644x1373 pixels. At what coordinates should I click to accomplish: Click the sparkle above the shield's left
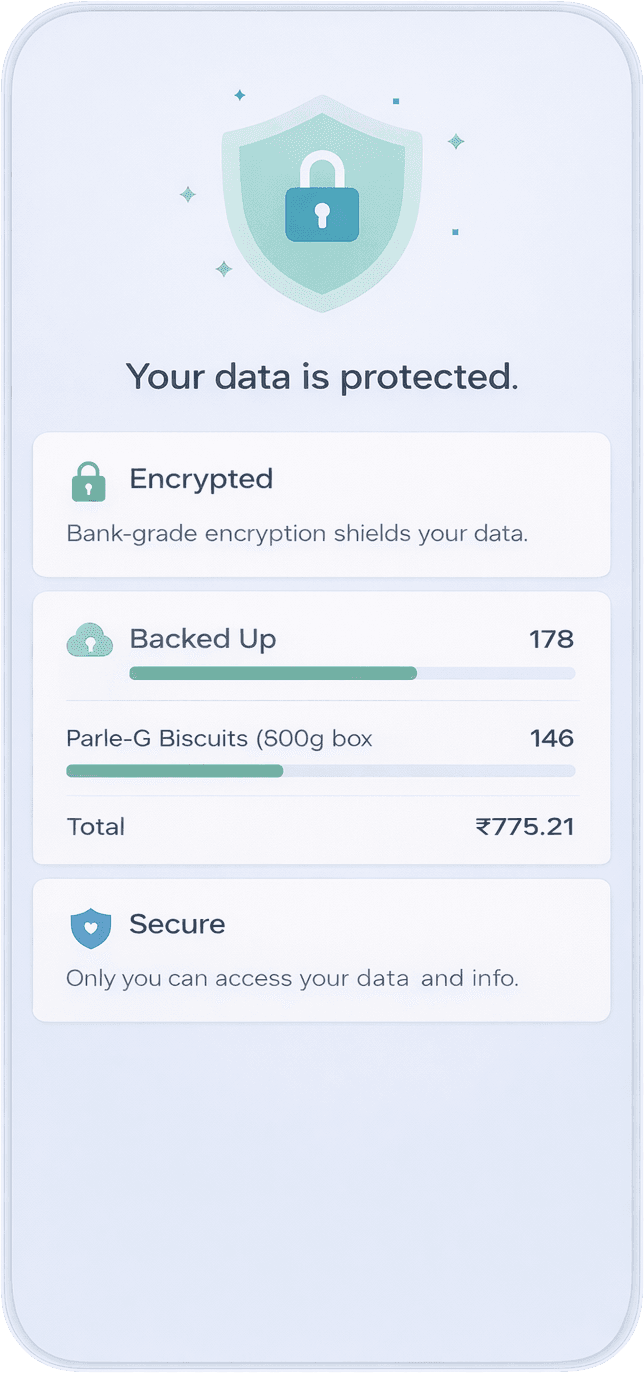[239, 95]
